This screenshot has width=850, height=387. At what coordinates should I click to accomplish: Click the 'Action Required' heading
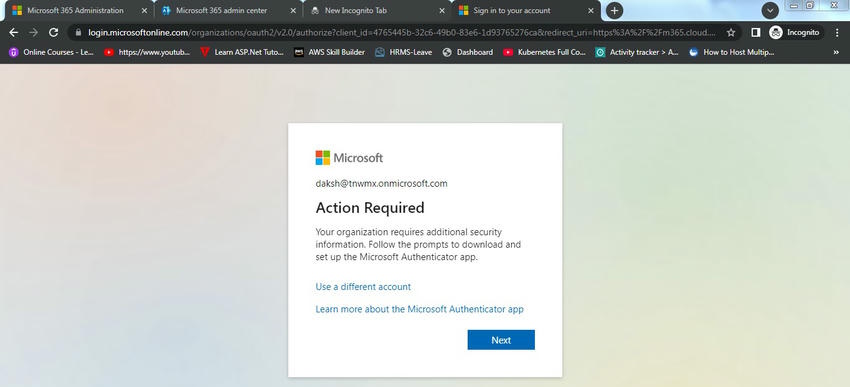(x=370, y=208)
